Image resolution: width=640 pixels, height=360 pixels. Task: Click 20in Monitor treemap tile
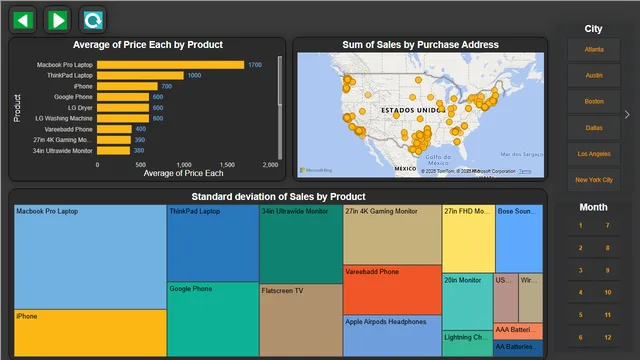point(468,302)
